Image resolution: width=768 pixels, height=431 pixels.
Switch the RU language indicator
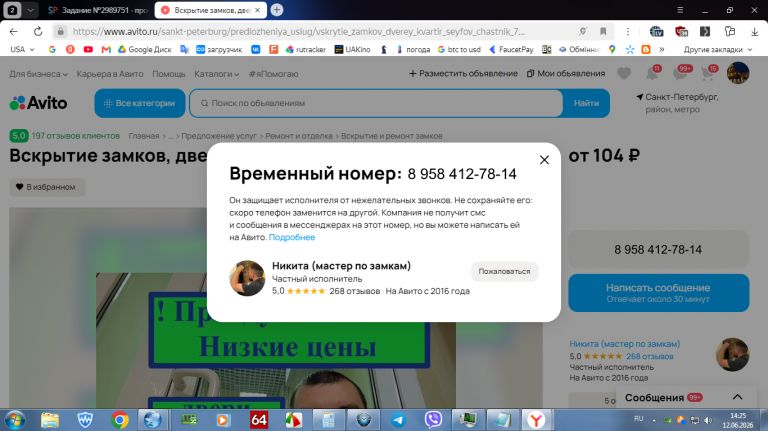click(638, 419)
